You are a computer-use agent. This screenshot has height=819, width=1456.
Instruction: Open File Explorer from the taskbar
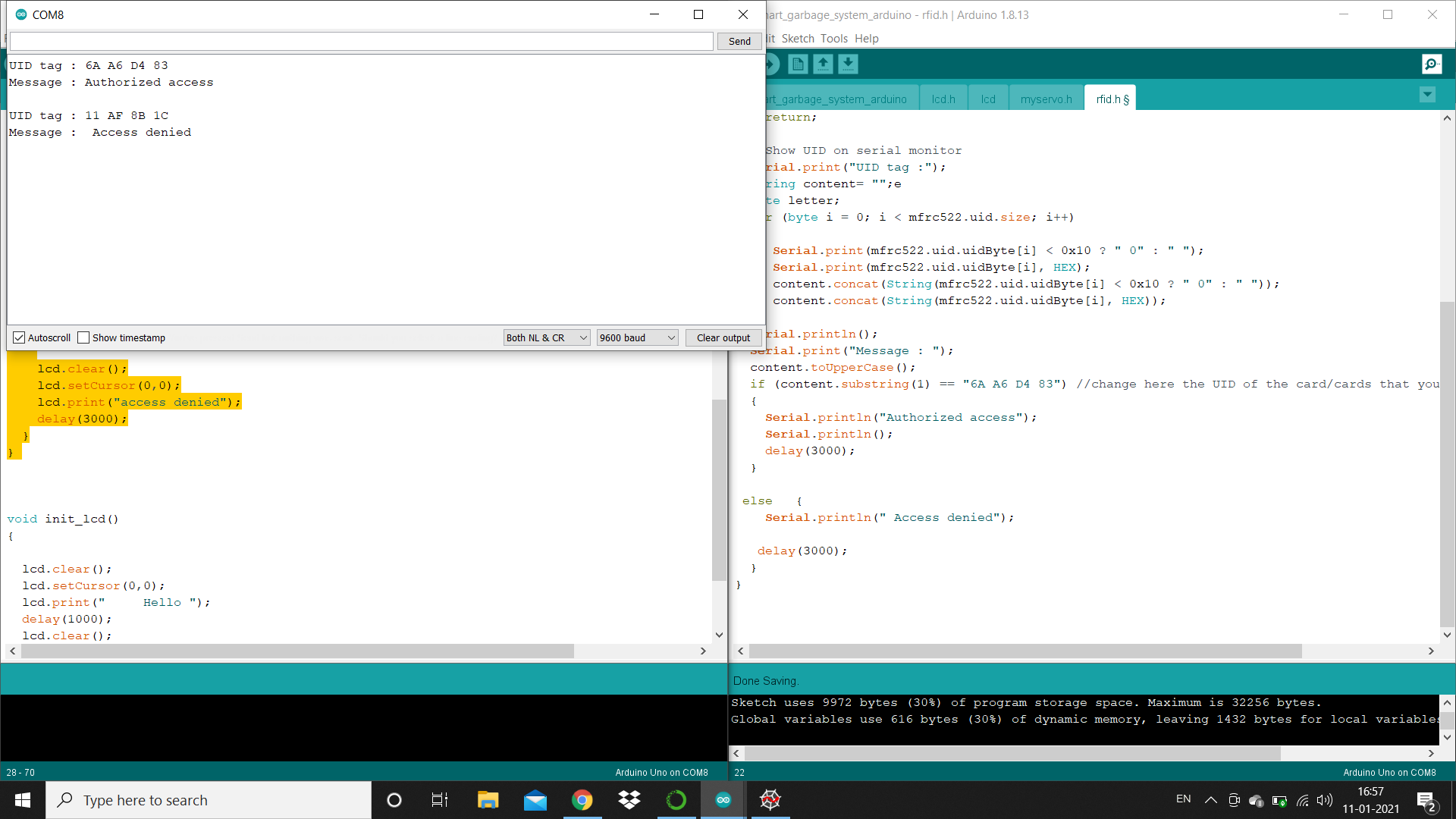(x=488, y=800)
